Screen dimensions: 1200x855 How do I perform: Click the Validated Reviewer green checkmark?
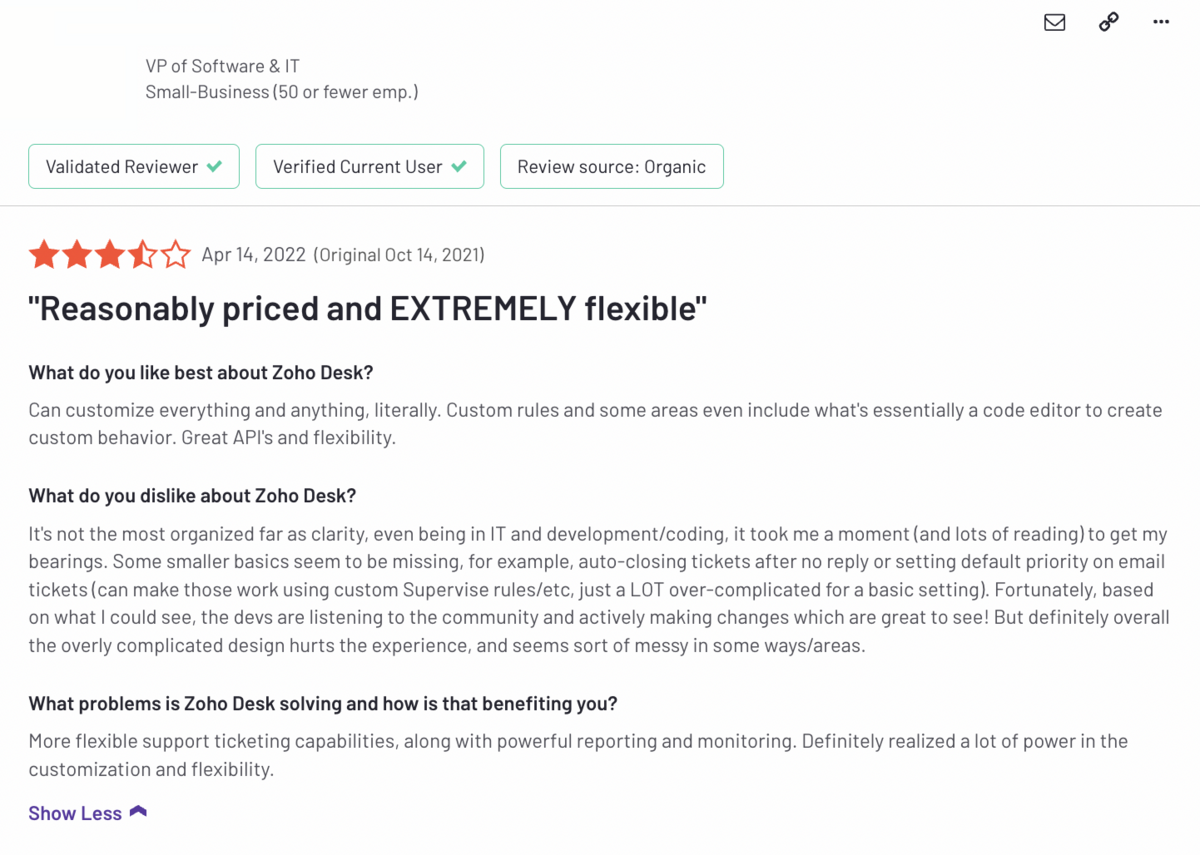(214, 167)
